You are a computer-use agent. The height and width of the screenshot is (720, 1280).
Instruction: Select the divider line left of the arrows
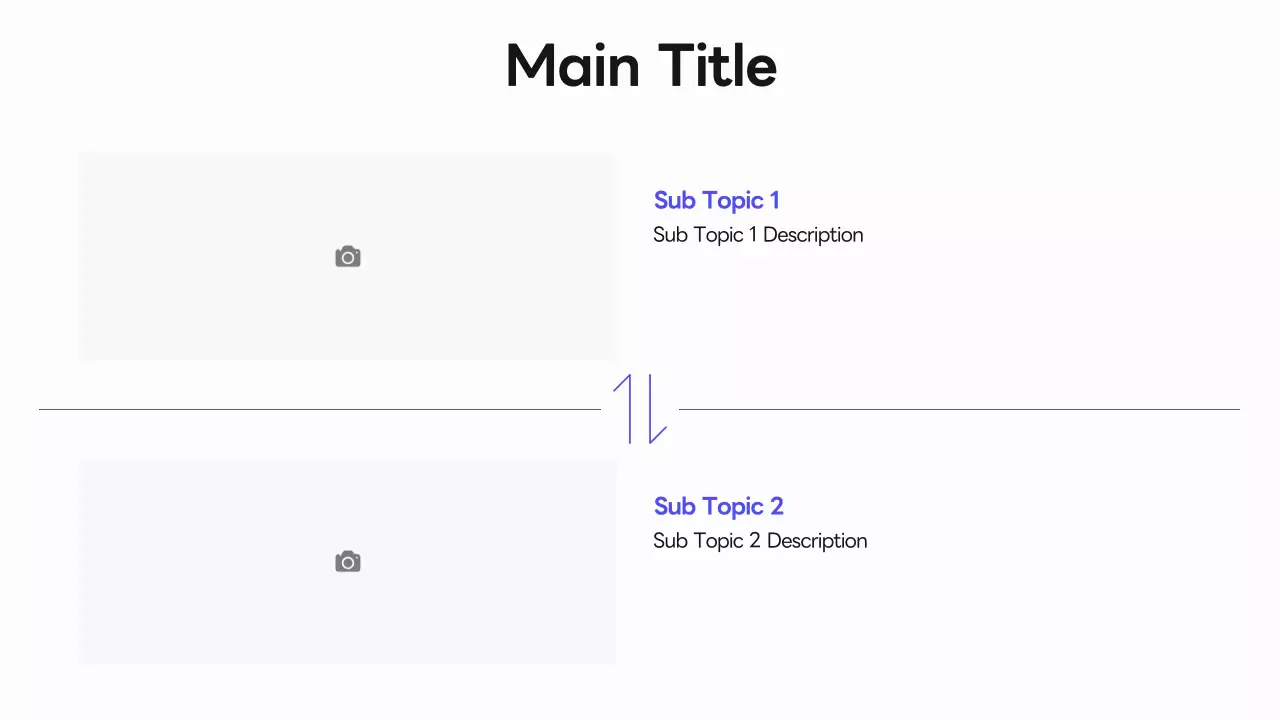(320, 409)
